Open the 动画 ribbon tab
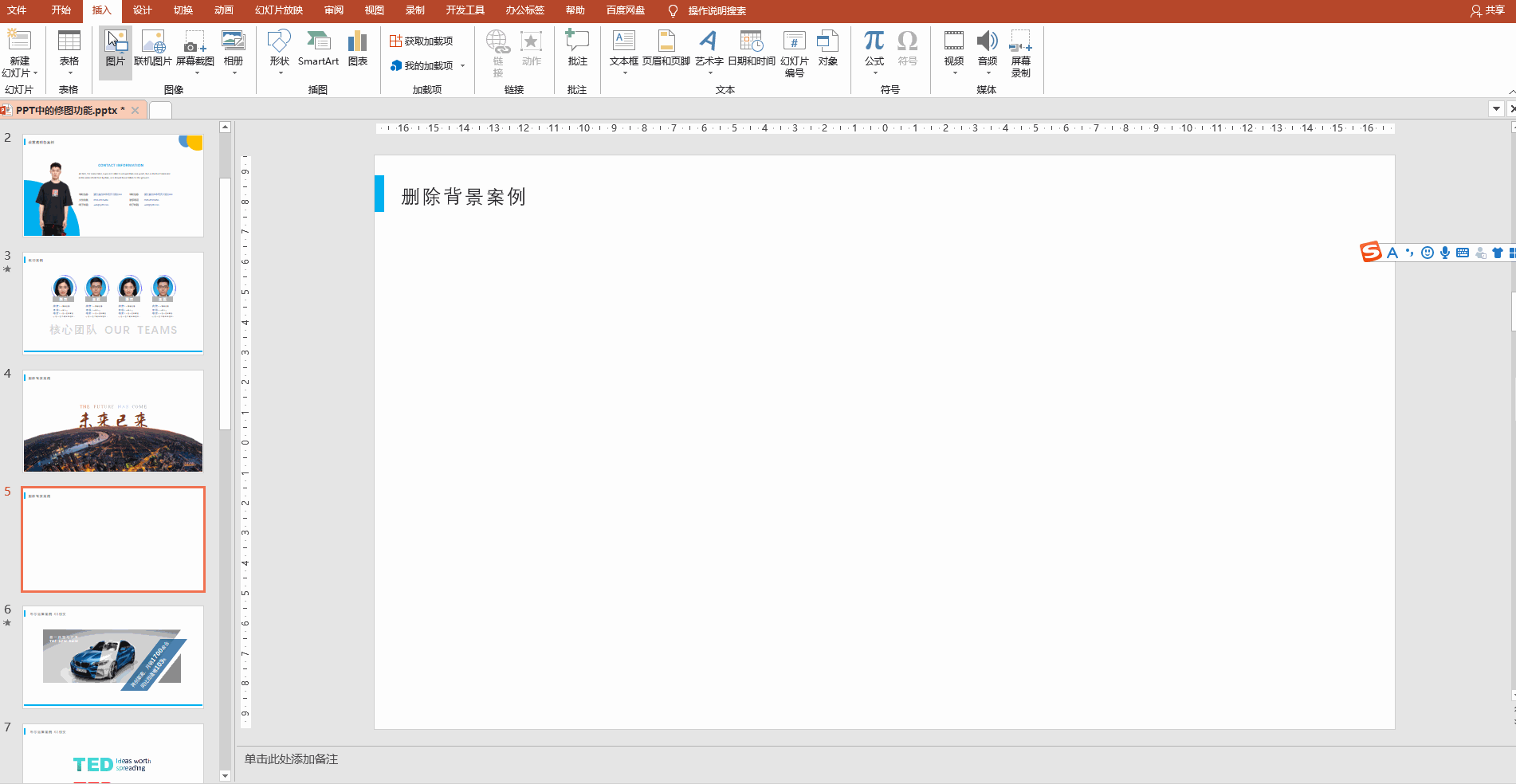 224,10
